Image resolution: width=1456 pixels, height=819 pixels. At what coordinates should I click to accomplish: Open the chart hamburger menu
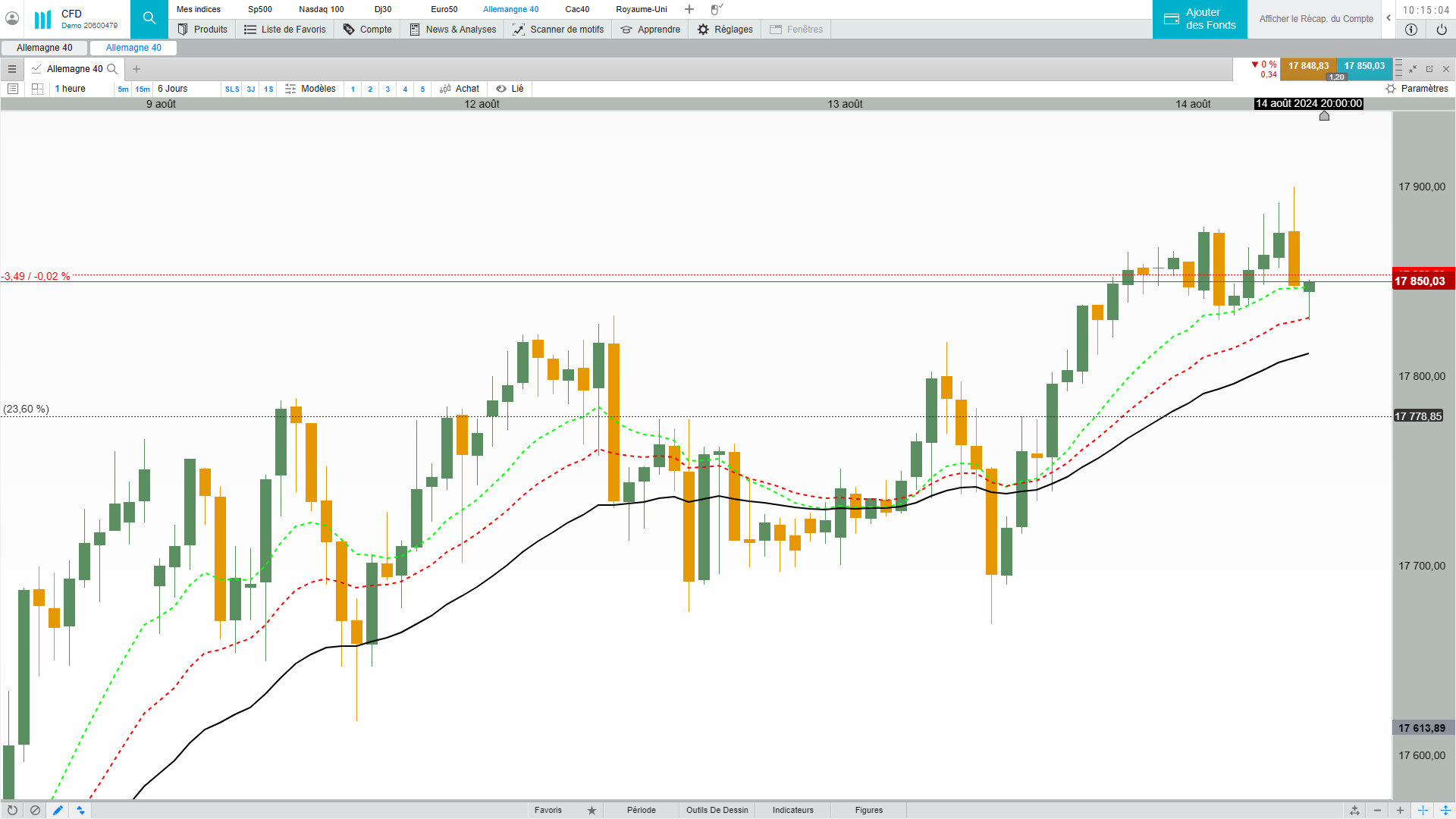click(12, 69)
